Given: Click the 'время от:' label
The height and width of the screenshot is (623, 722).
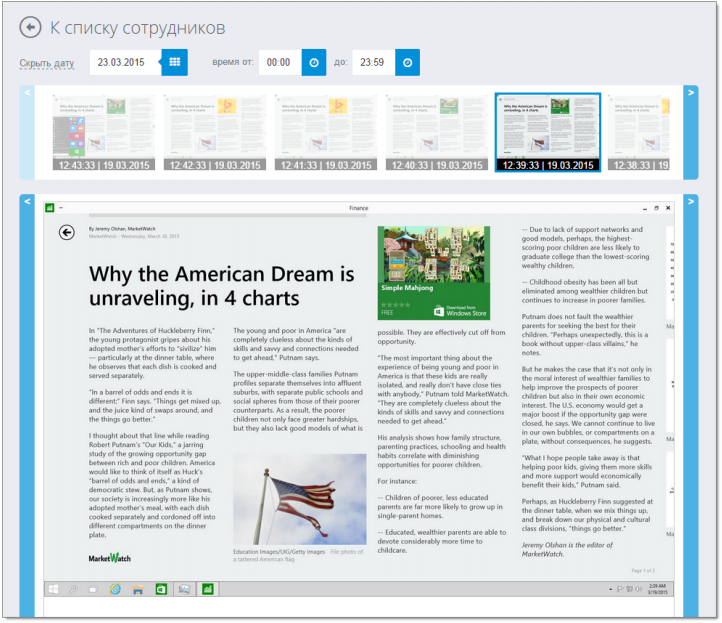Looking at the screenshot, I should tap(233, 62).
